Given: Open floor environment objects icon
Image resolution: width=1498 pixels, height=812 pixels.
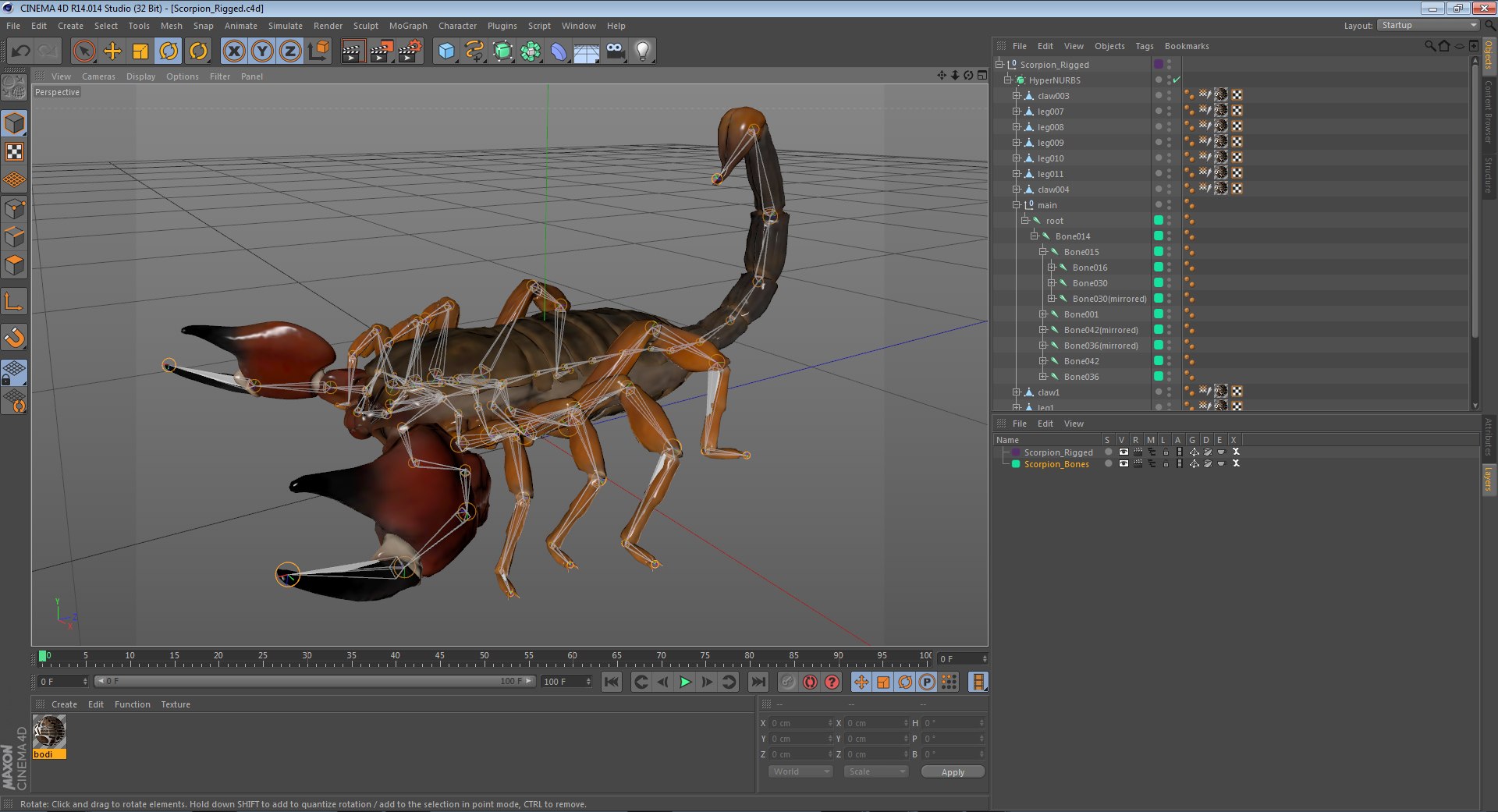Looking at the screenshot, I should tap(587, 51).
